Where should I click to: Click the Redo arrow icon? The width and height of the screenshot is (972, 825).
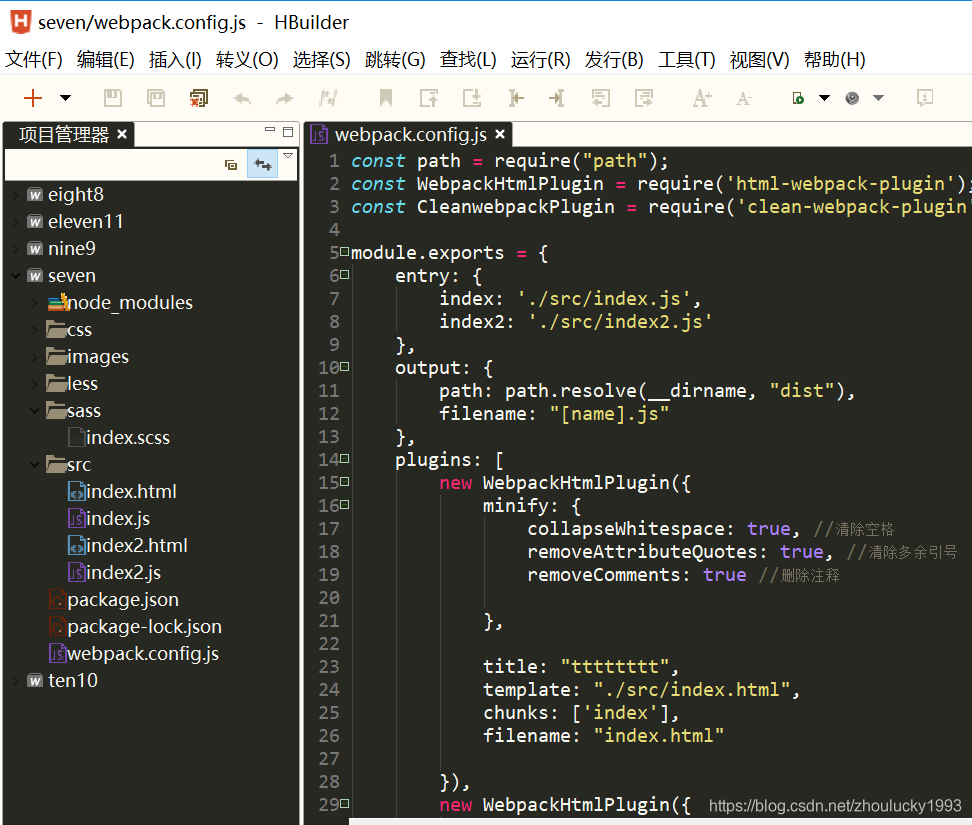click(285, 97)
